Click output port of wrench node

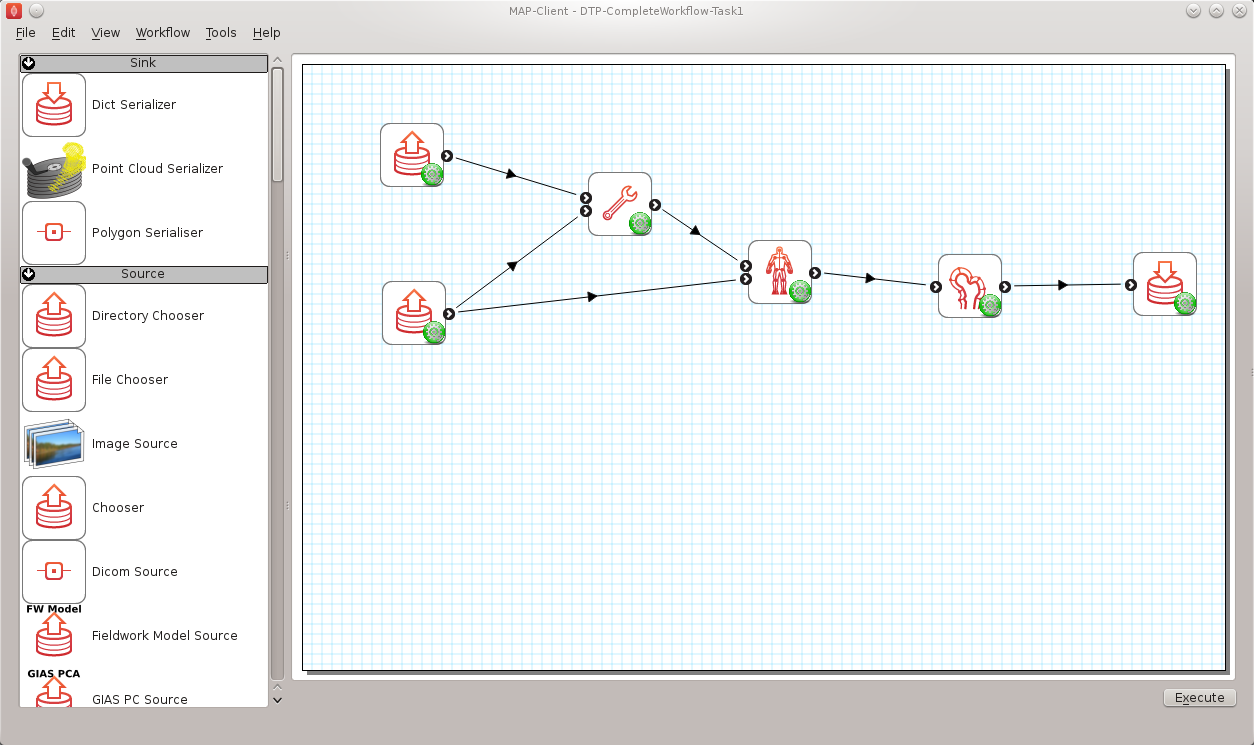point(654,205)
